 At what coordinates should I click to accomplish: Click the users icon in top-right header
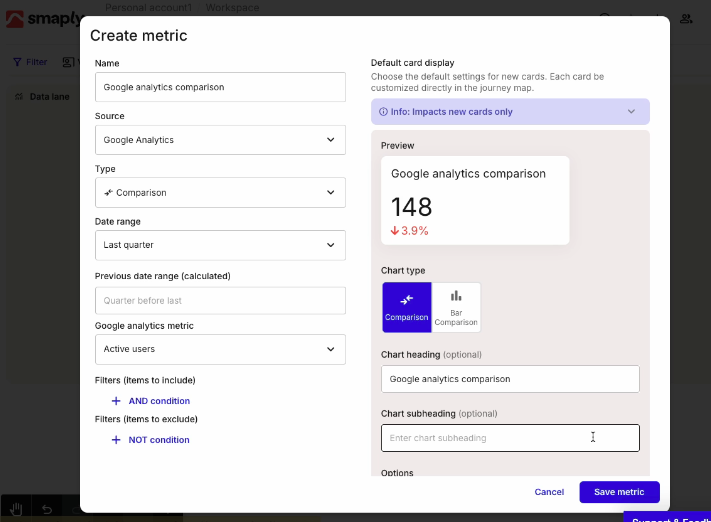pyautogui.click(x=686, y=19)
